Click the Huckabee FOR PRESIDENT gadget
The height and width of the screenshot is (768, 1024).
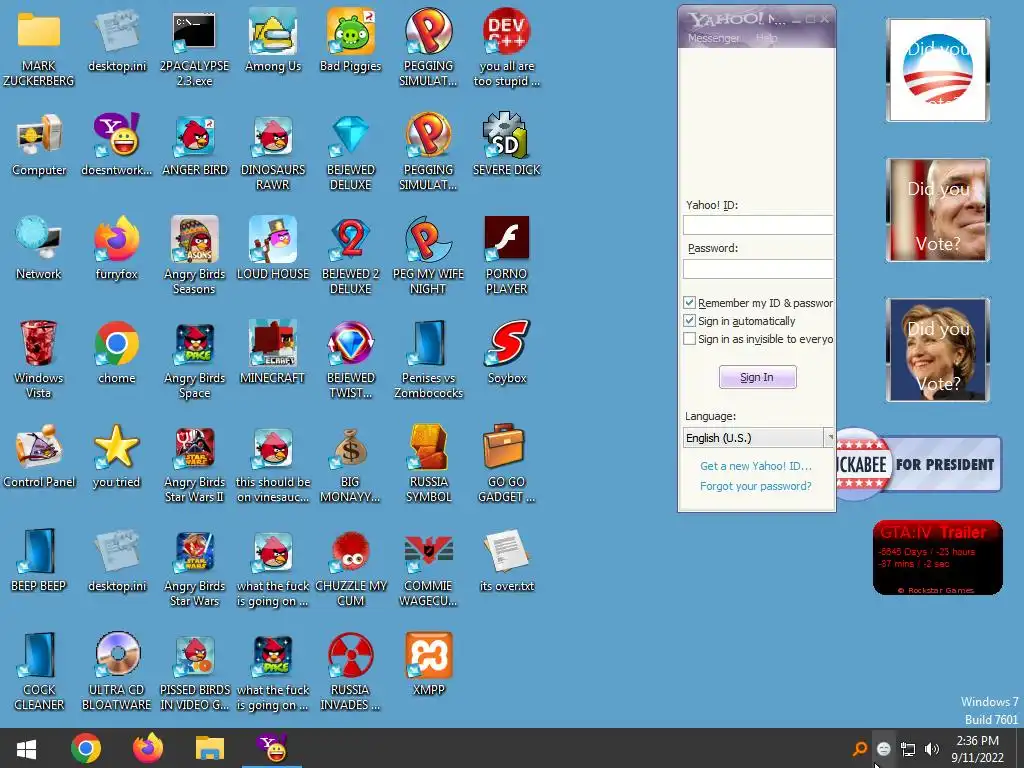[919, 464]
